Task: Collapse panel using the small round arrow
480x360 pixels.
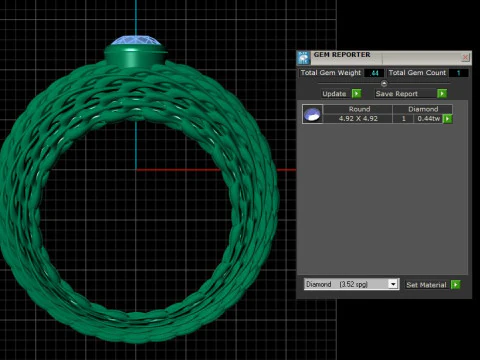Action: coord(384,83)
